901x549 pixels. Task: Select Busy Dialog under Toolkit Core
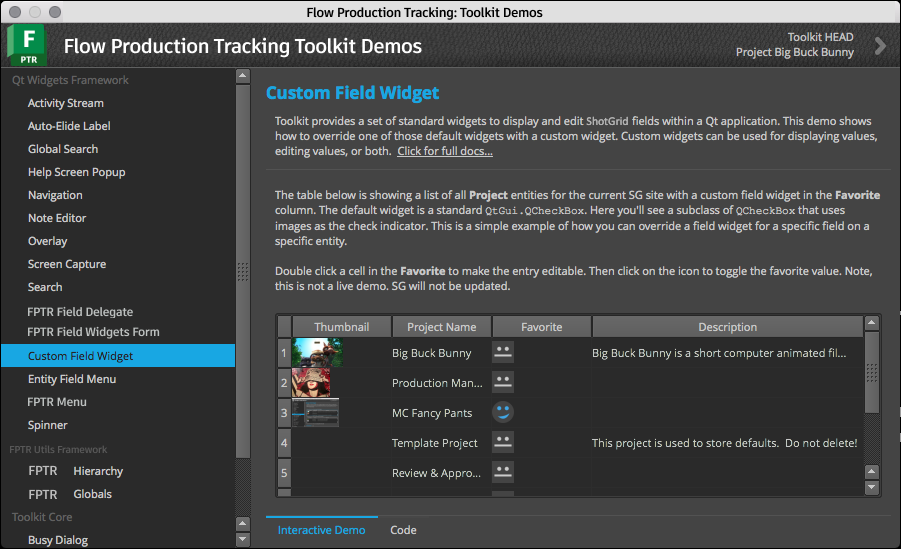57,540
